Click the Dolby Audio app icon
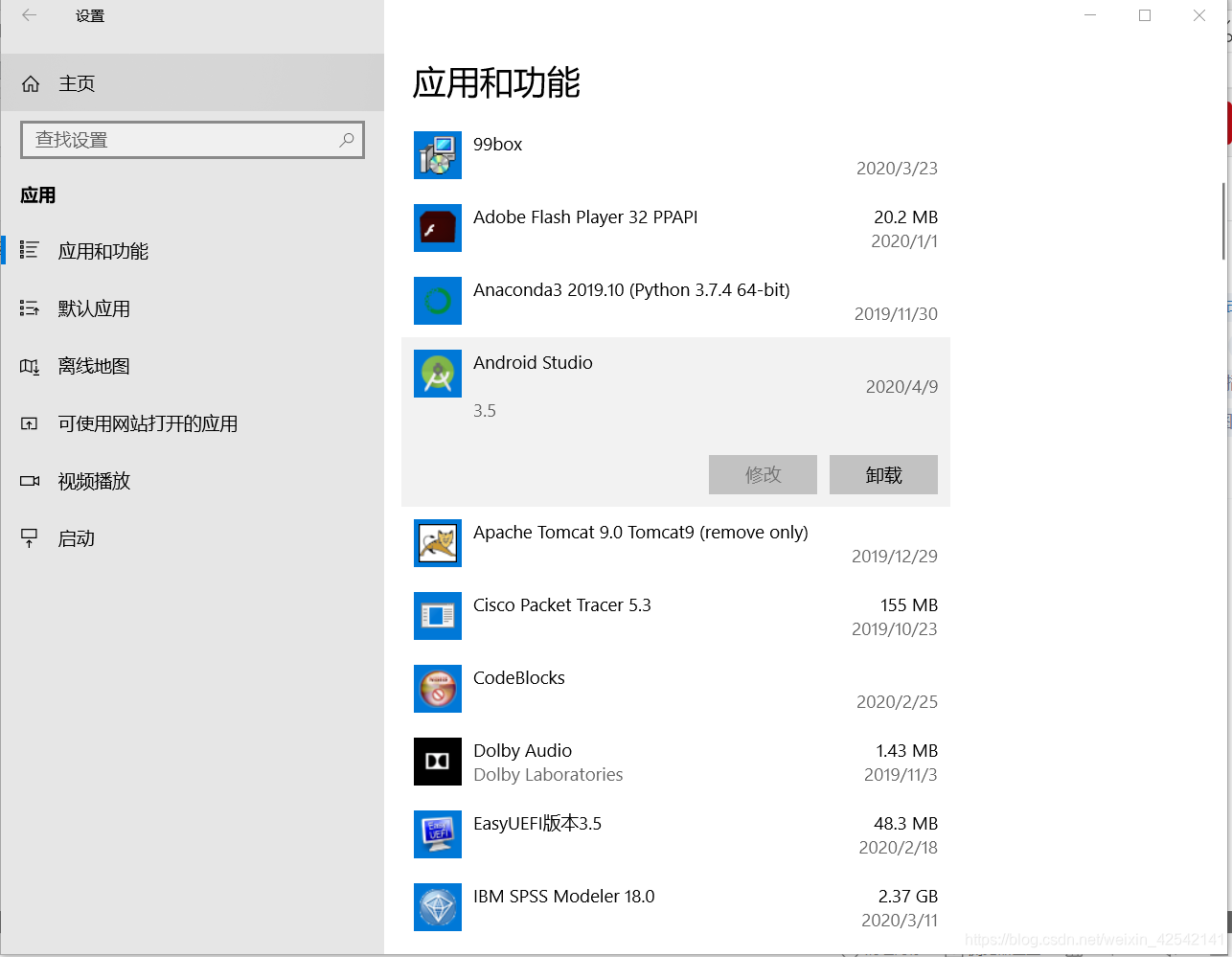Image resolution: width=1232 pixels, height=957 pixels. (x=438, y=762)
